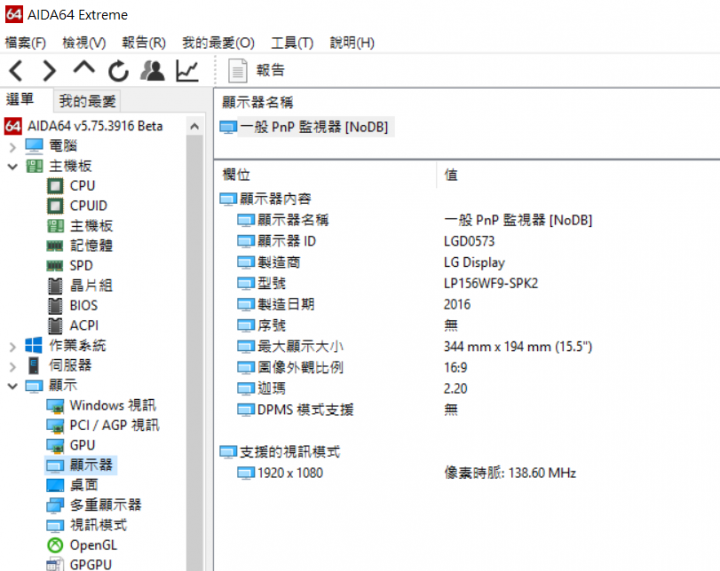
Task: Switch to the 我的最愛 tab in sidebar
Action: tap(87, 101)
